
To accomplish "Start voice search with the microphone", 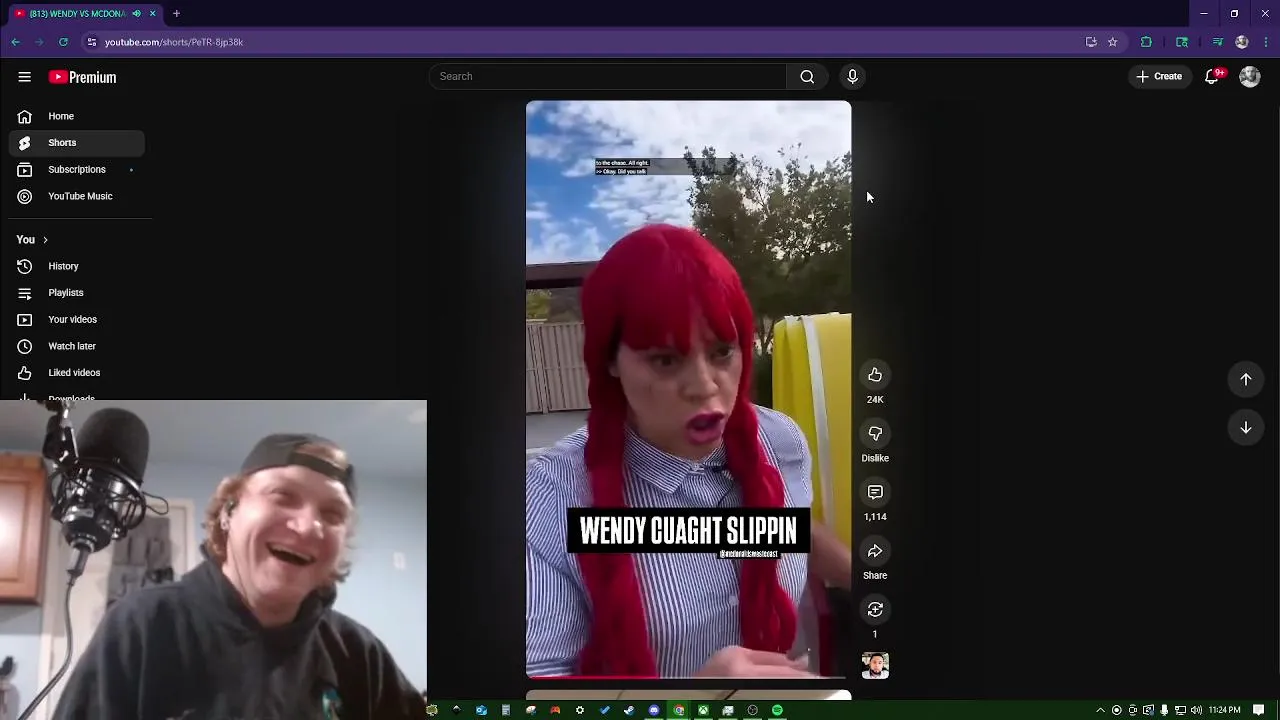I will tap(852, 76).
